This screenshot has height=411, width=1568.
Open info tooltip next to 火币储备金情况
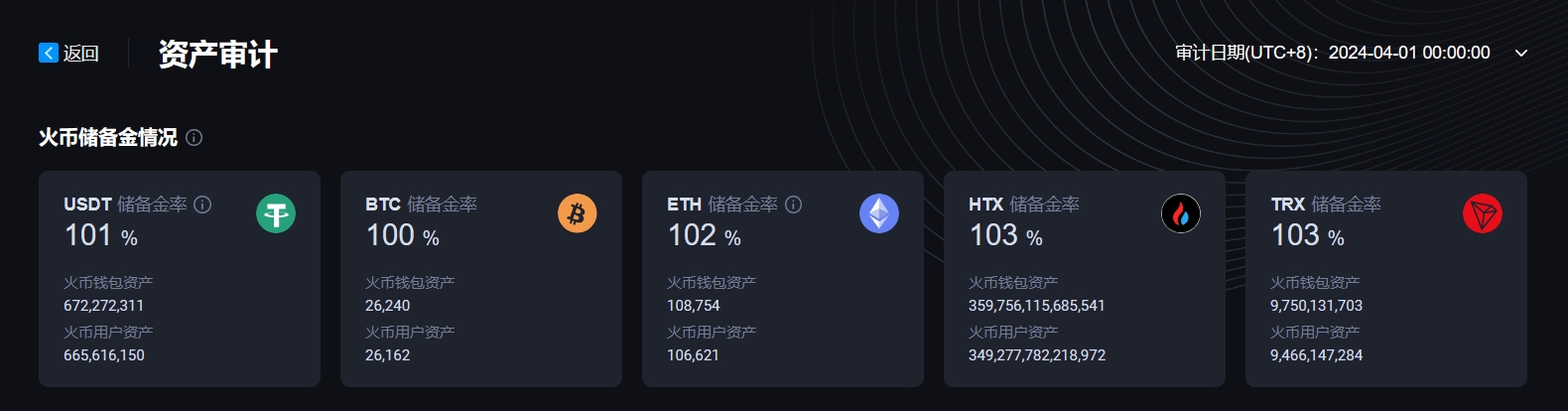[x=195, y=138]
